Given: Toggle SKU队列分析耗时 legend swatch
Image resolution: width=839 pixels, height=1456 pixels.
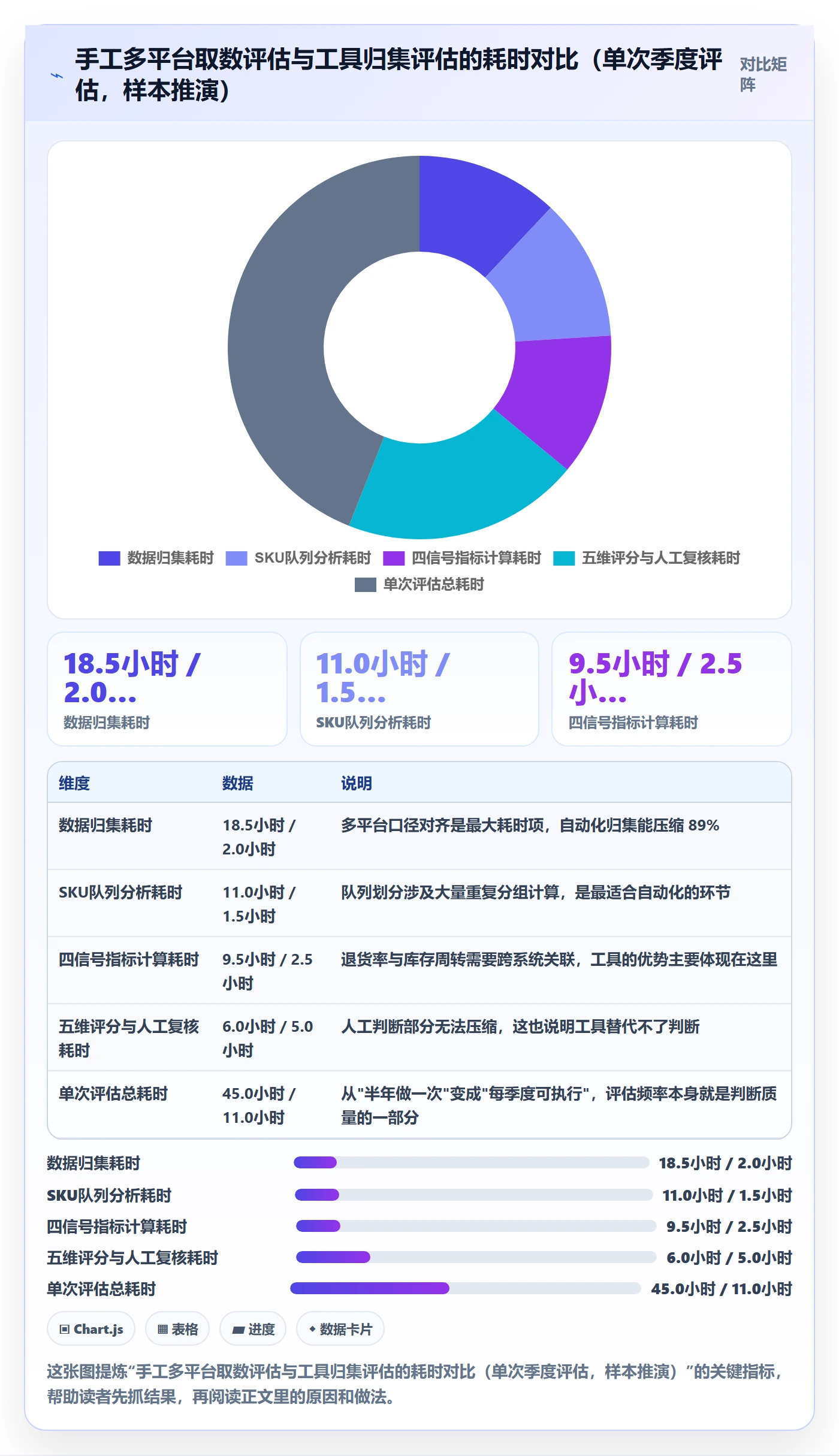Looking at the screenshot, I should (236, 558).
